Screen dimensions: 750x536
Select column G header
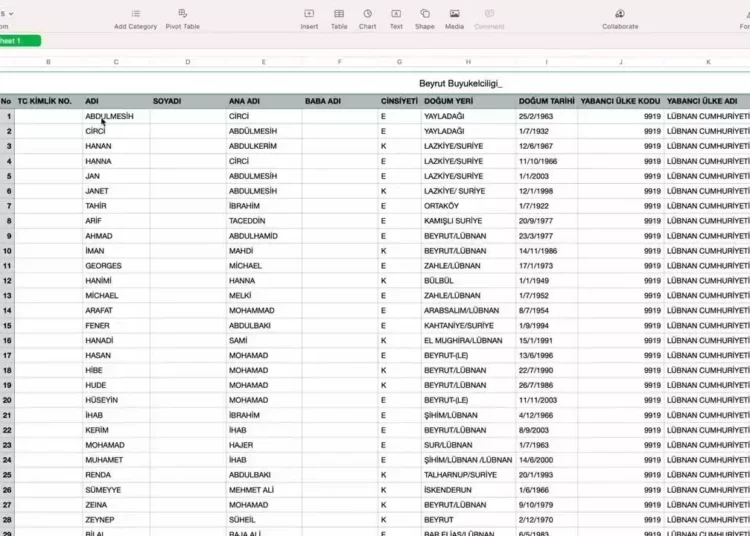pyautogui.click(x=399, y=62)
